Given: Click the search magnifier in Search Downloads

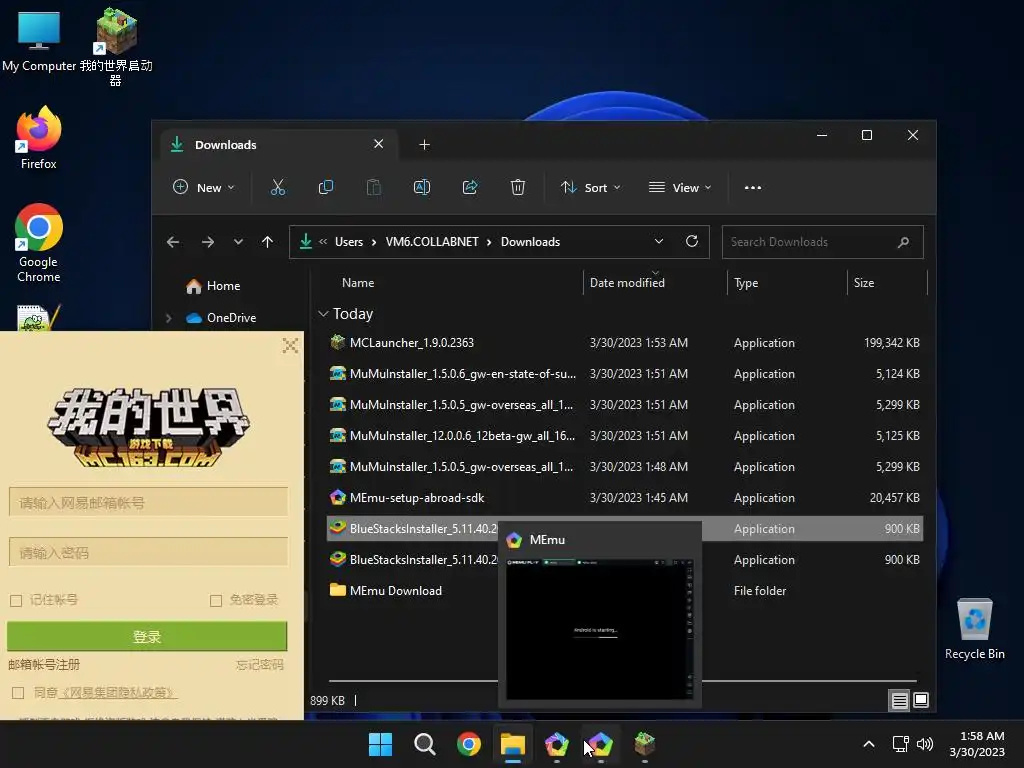Looking at the screenshot, I should (903, 242).
